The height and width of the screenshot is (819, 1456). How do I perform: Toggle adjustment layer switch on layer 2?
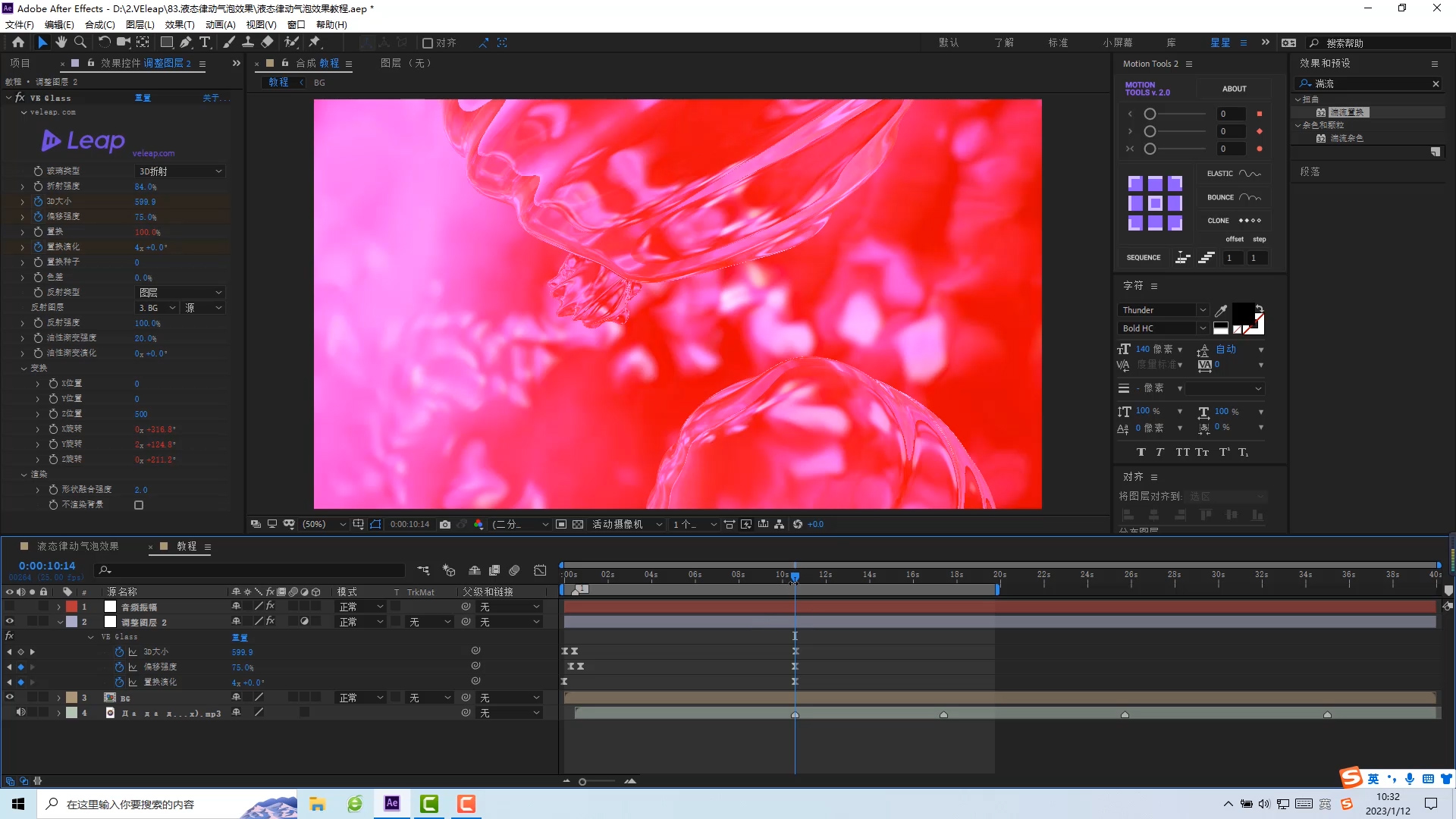[x=305, y=621]
